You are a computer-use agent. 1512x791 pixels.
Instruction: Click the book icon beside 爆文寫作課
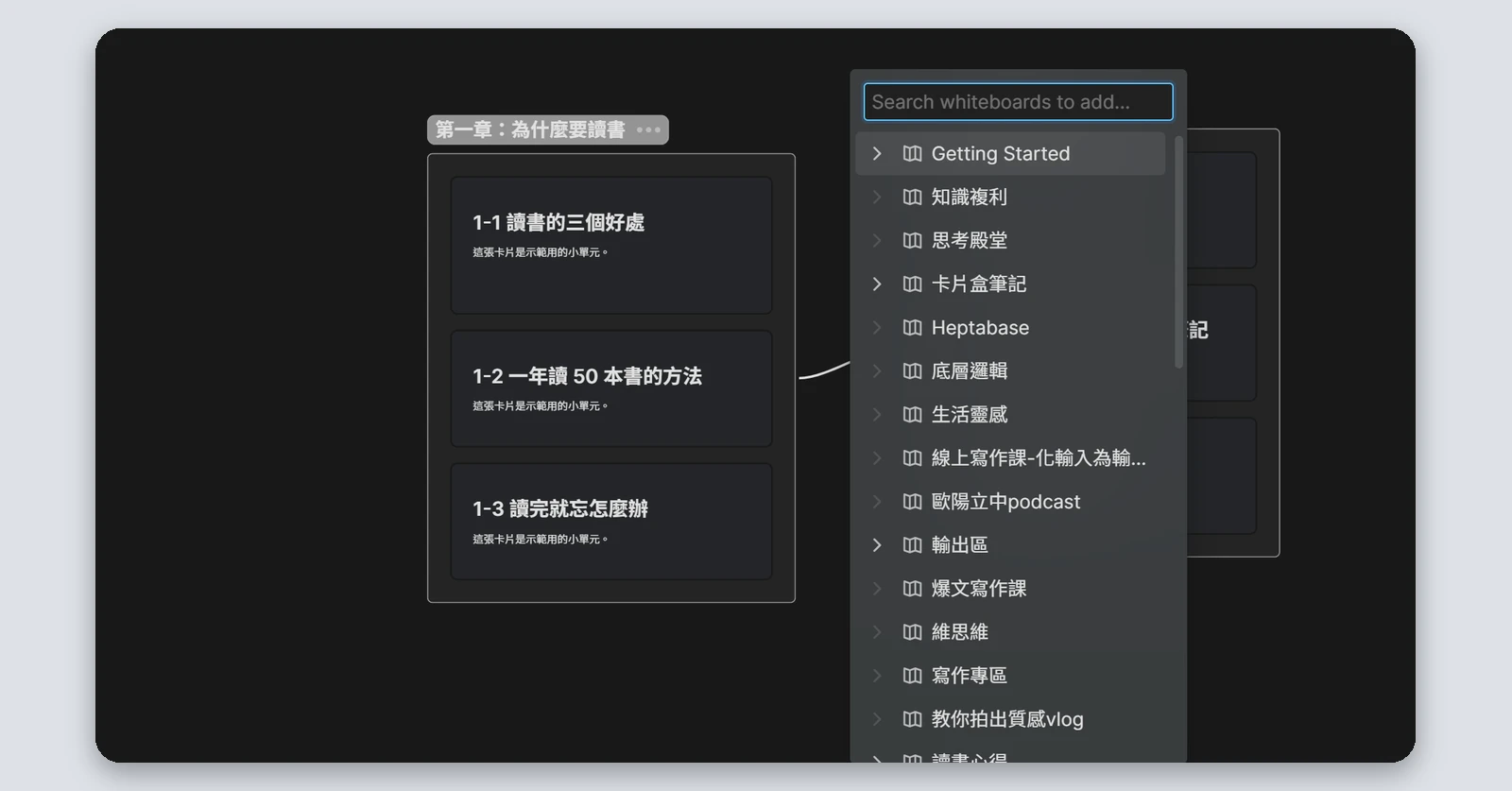912,588
